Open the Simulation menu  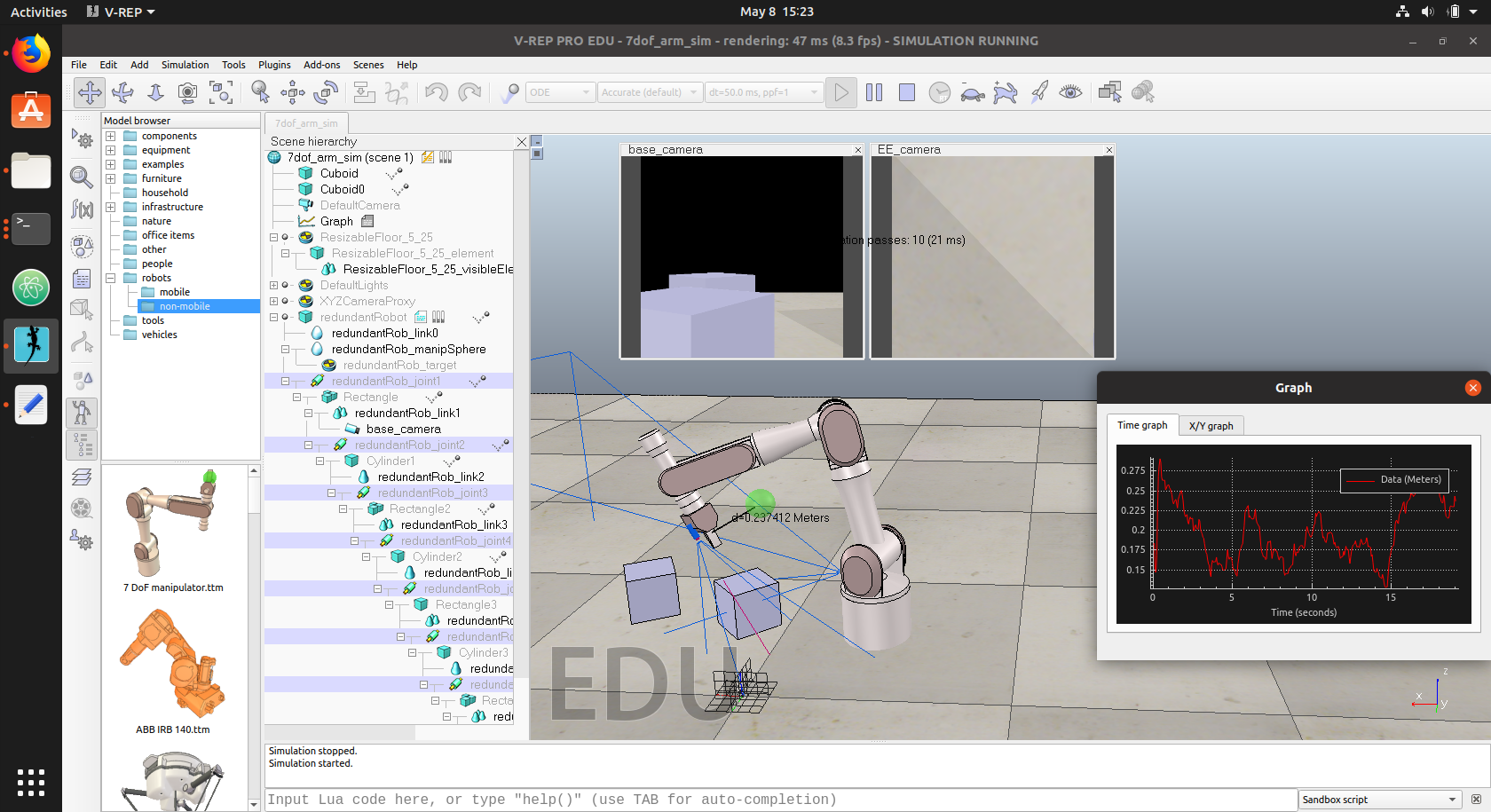(185, 65)
